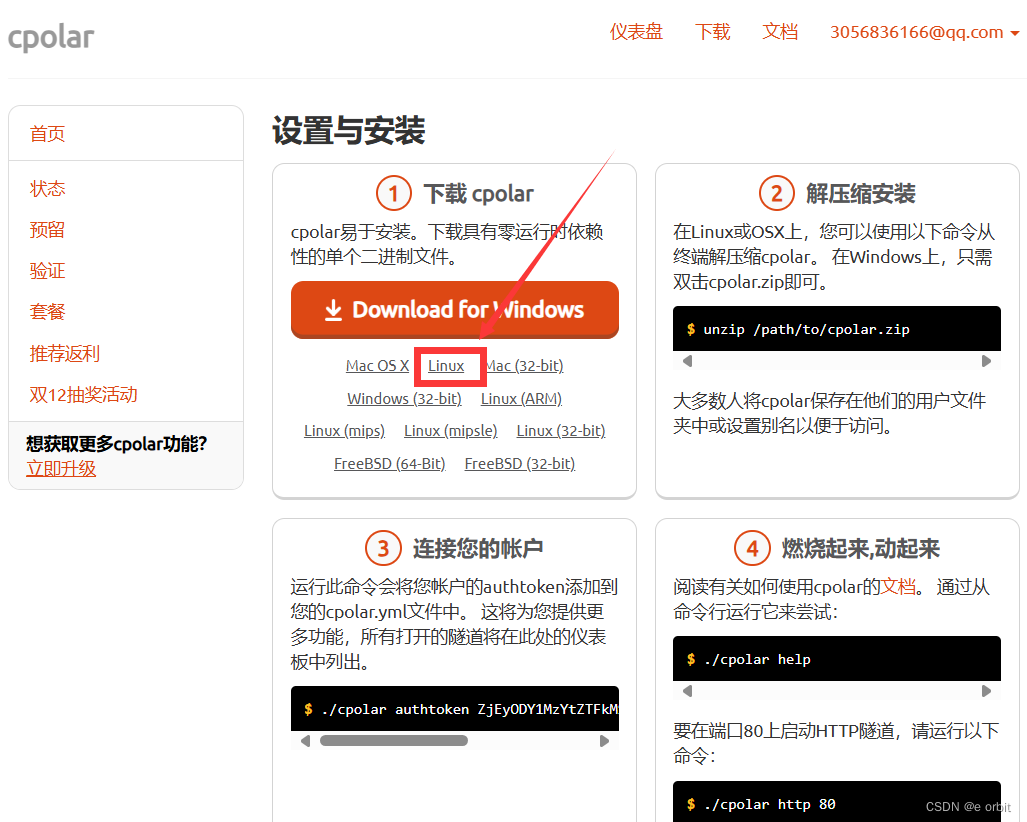Click the Linux (mips) download link

(345, 430)
